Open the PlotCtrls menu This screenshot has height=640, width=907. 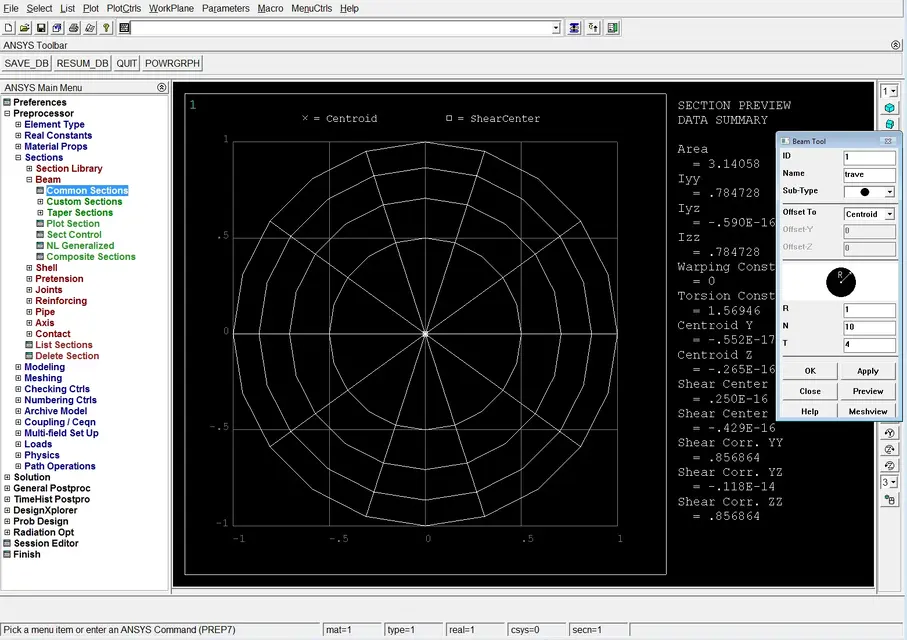[124, 8]
